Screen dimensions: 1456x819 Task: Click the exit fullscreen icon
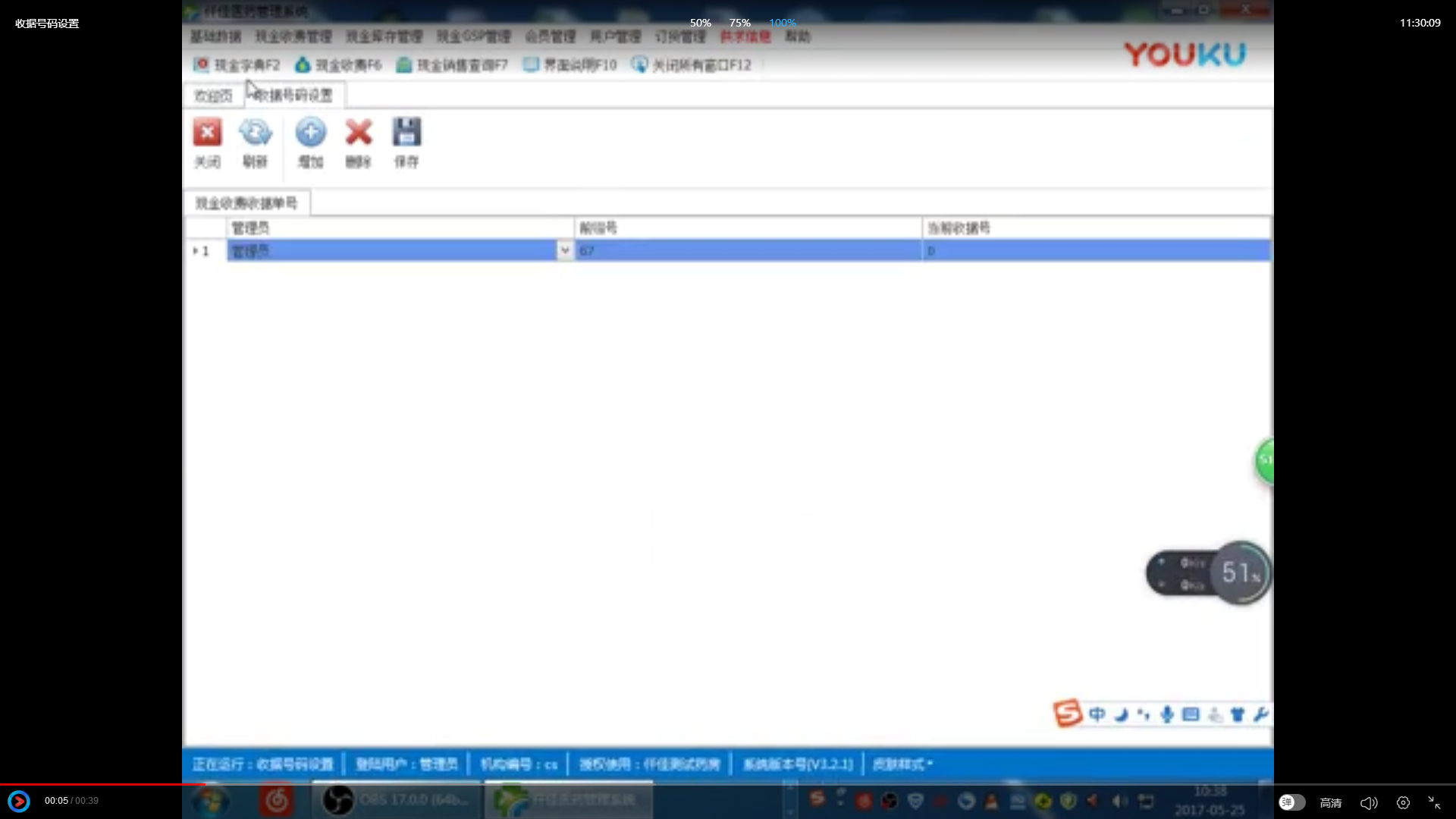[1434, 802]
